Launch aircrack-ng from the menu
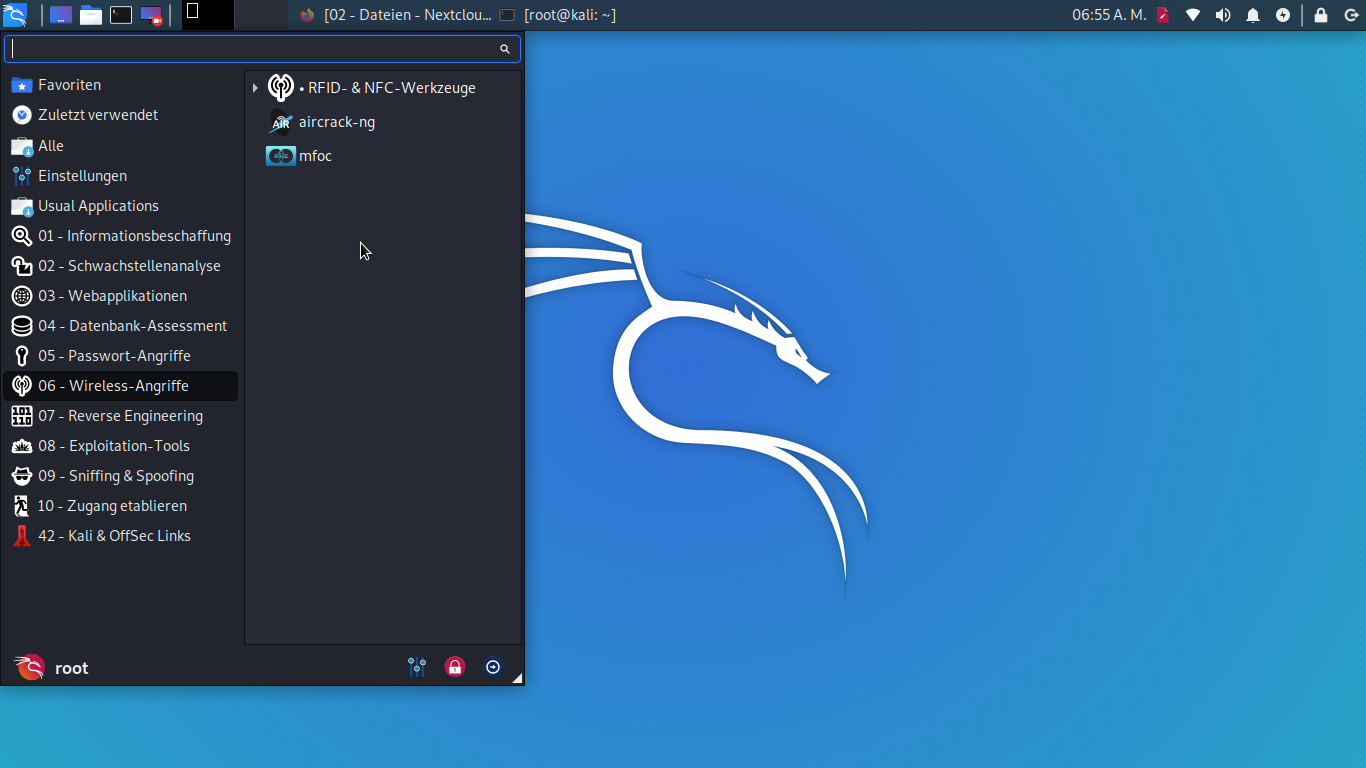Image resolution: width=1366 pixels, height=768 pixels. click(x=383, y=122)
